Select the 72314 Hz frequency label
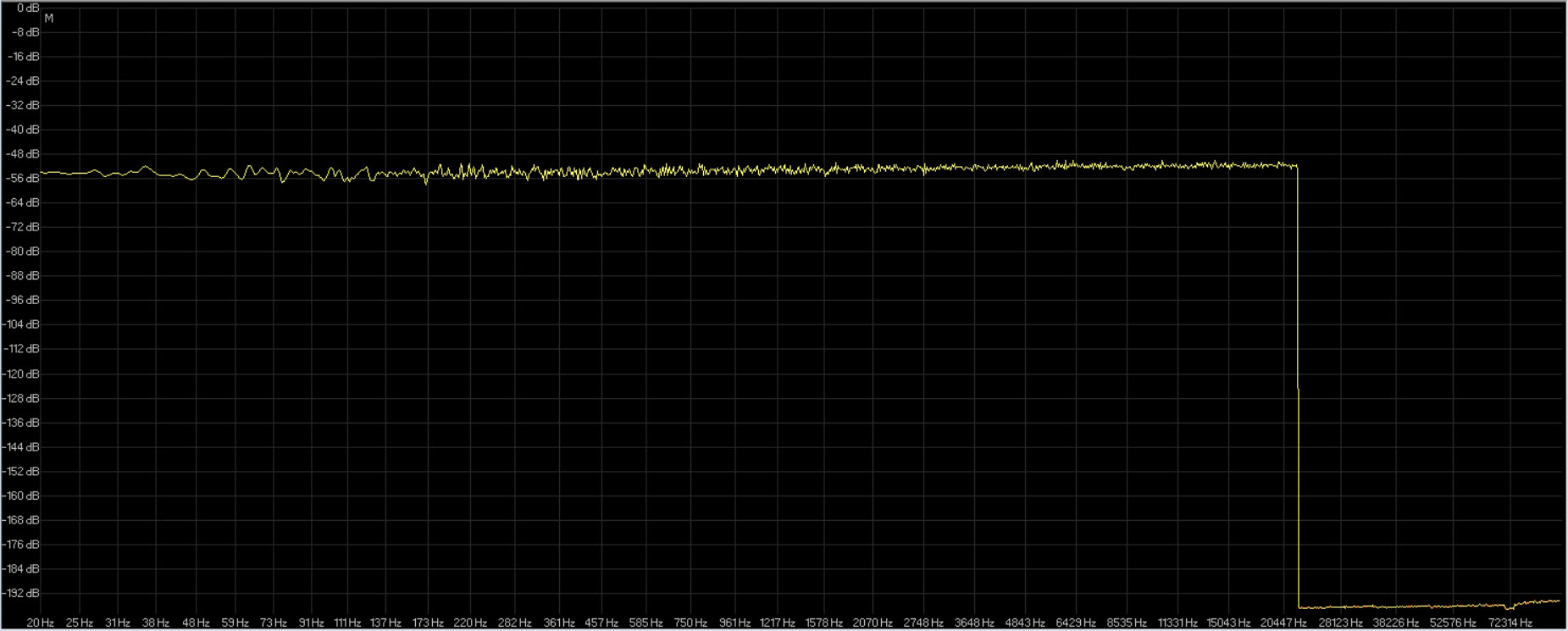This screenshot has height=631, width=1568. [x=1510, y=623]
